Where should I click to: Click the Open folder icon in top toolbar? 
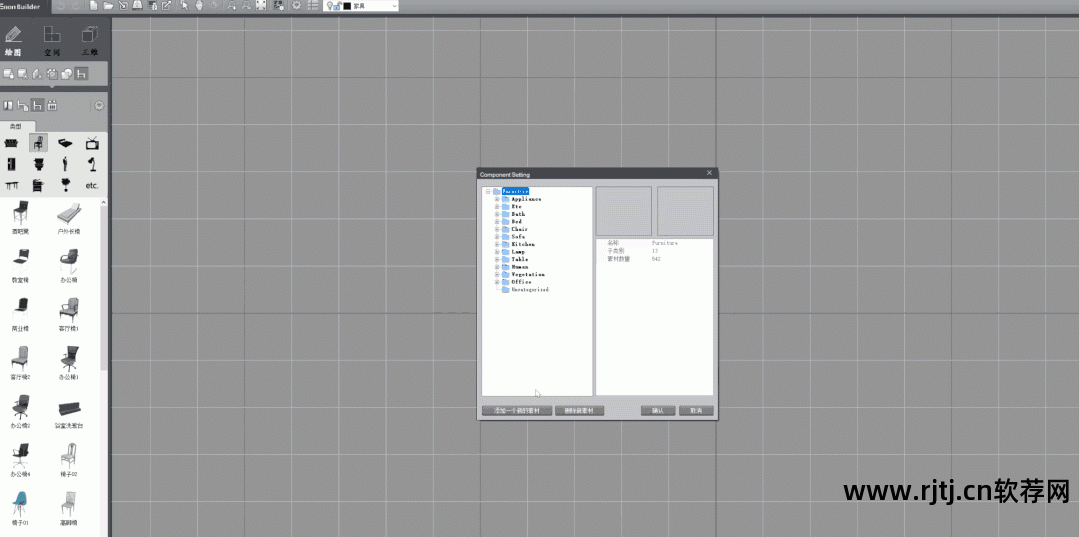(108, 6)
